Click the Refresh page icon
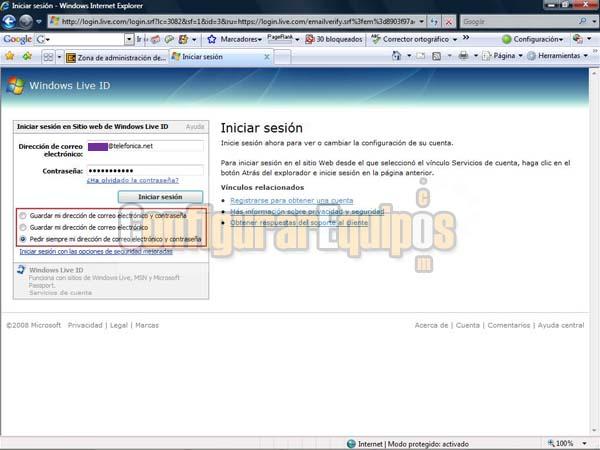600x450 pixels. click(x=434, y=22)
